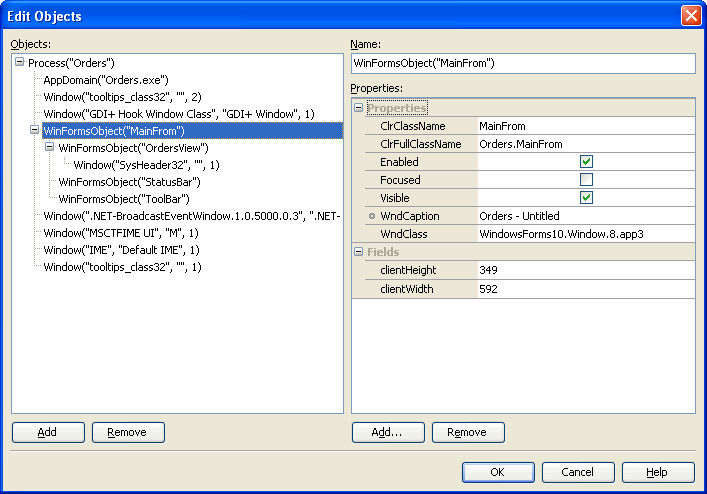Collapse the Properties section header
707x494 pixels.
tap(359, 108)
